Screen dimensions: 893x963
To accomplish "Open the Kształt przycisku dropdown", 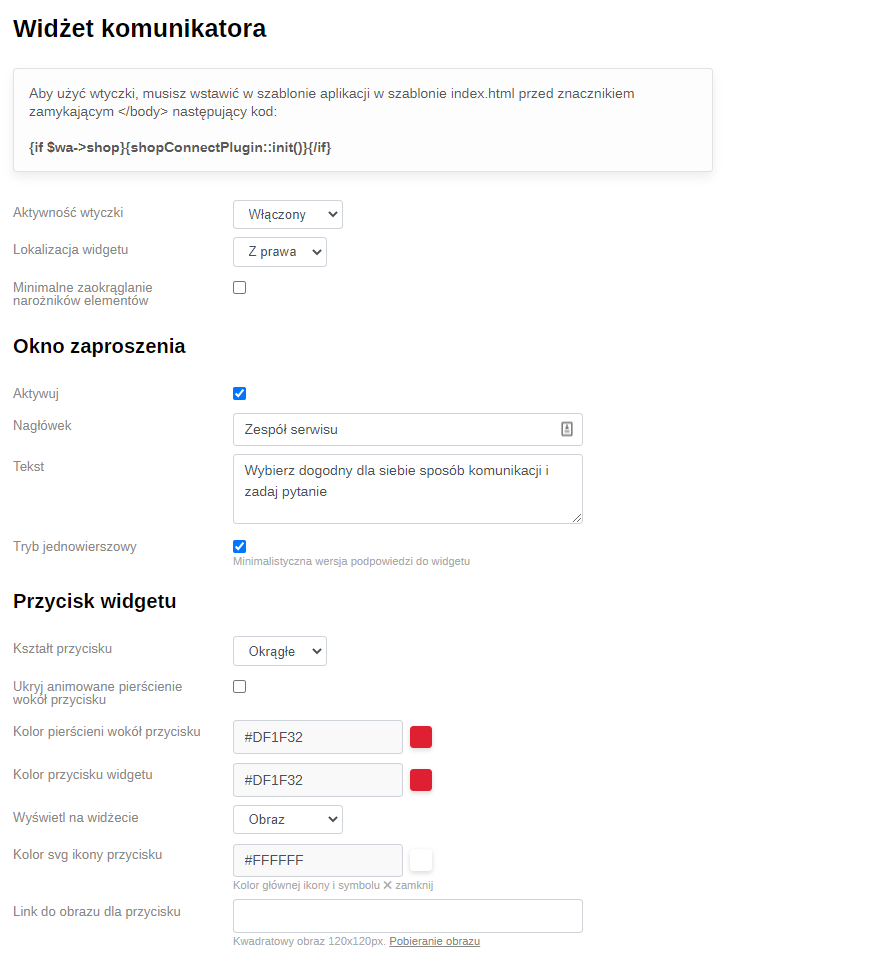I will (280, 652).
